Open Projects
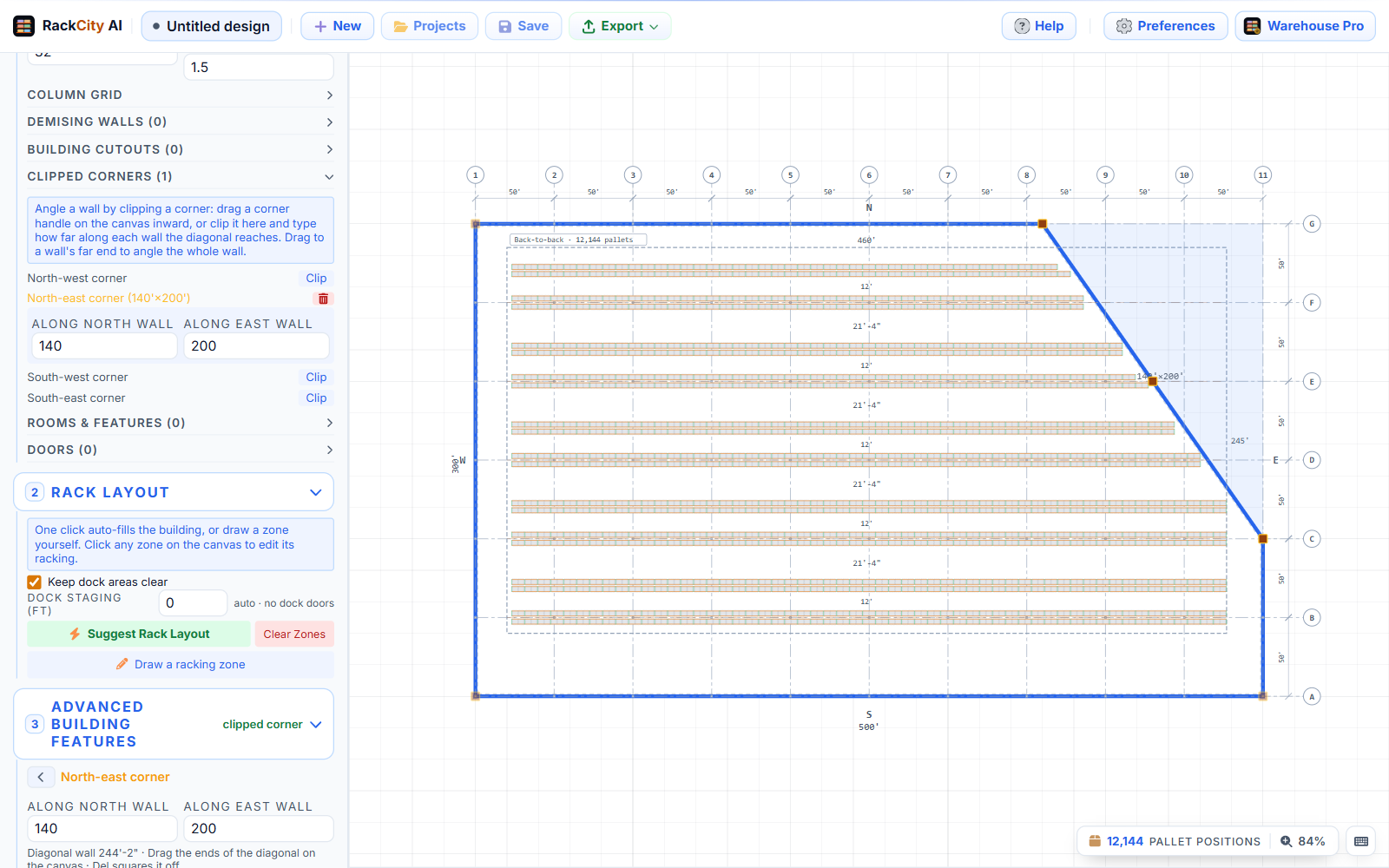This screenshot has width=1389, height=868. (430, 26)
